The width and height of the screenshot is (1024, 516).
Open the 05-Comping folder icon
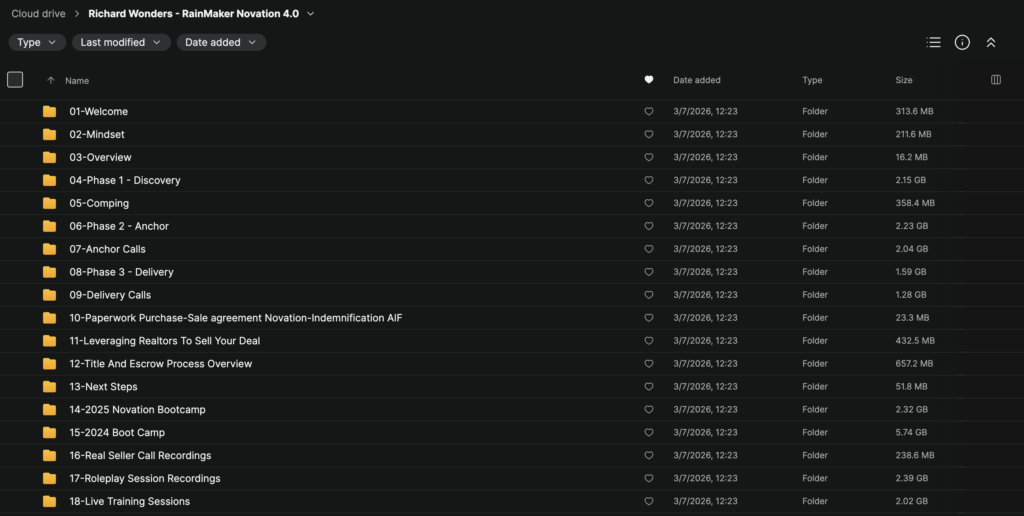[50, 203]
